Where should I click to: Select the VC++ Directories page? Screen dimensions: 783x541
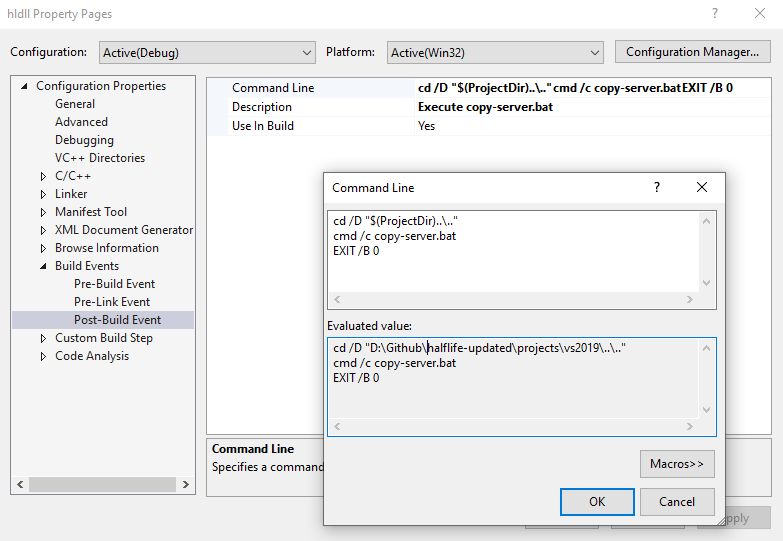tap(100, 158)
